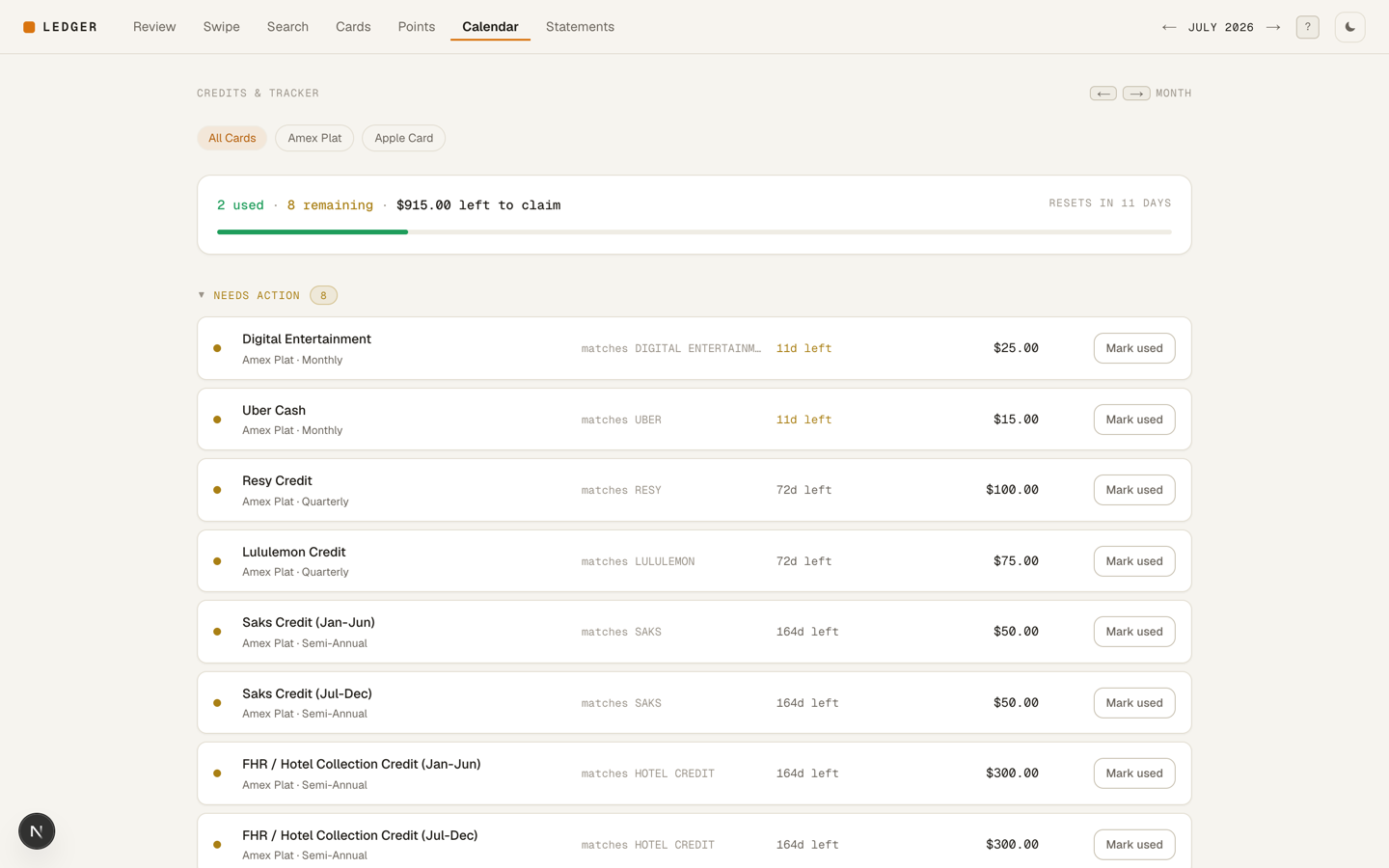Open the Review tab
This screenshot has height=868, width=1389.
(154, 27)
